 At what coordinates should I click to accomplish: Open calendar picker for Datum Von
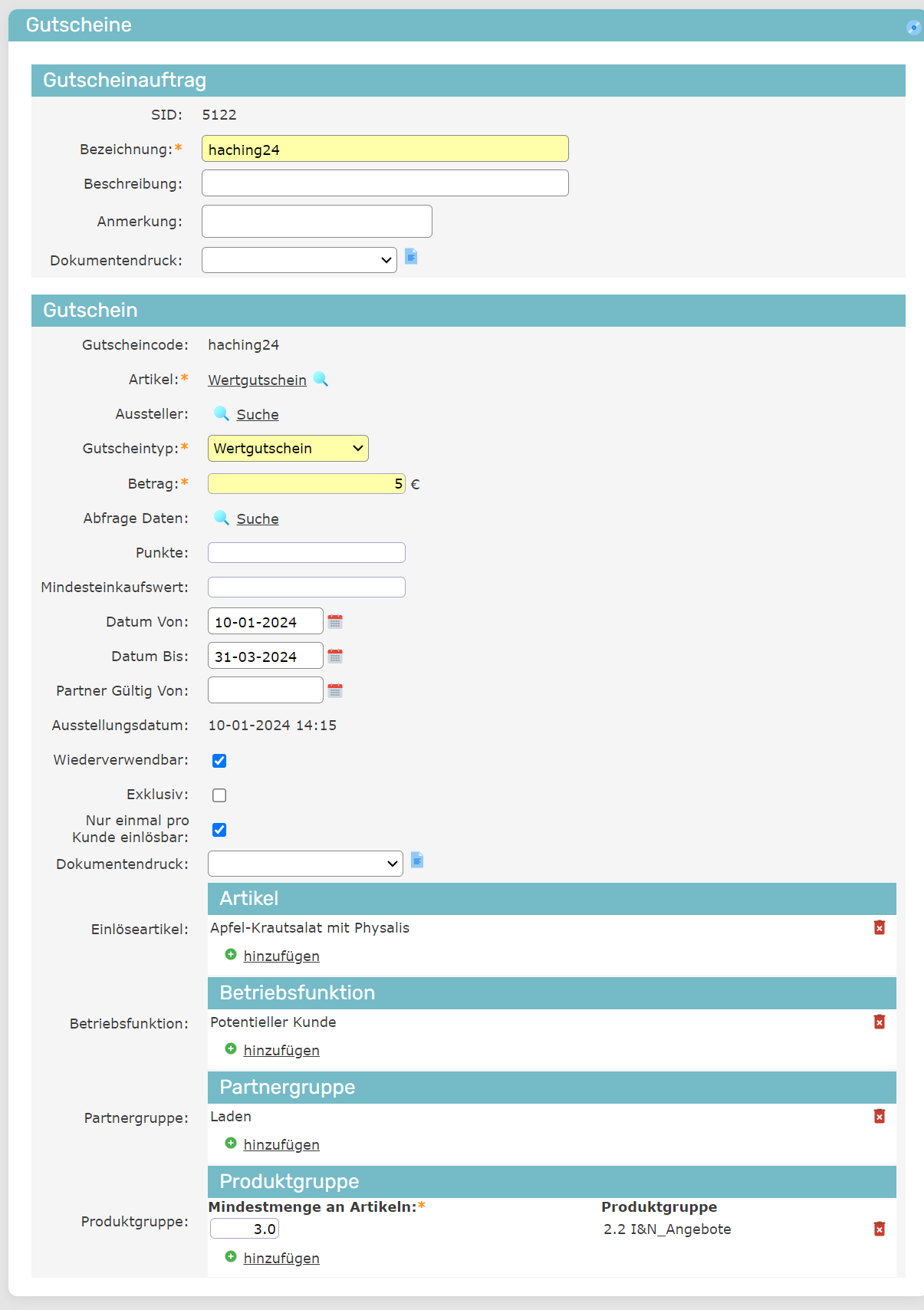tap(335, 622)
